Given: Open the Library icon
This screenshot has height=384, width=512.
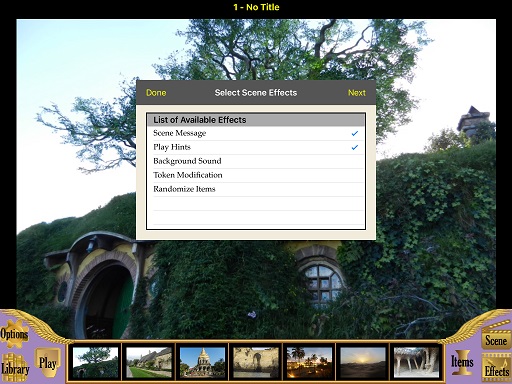Looking at the screenshot, I should [15, 368].
